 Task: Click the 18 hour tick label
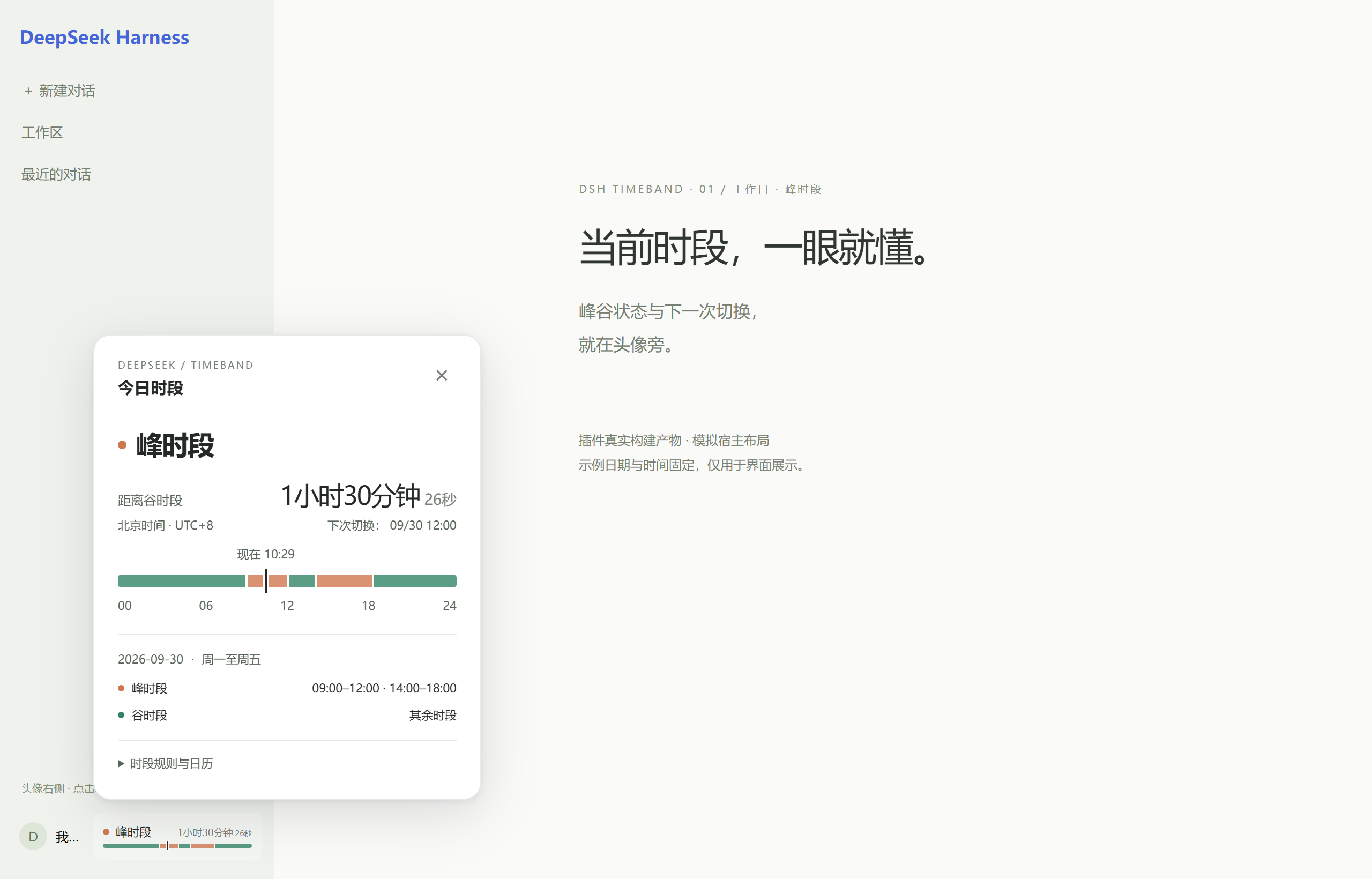pos(368,606)
